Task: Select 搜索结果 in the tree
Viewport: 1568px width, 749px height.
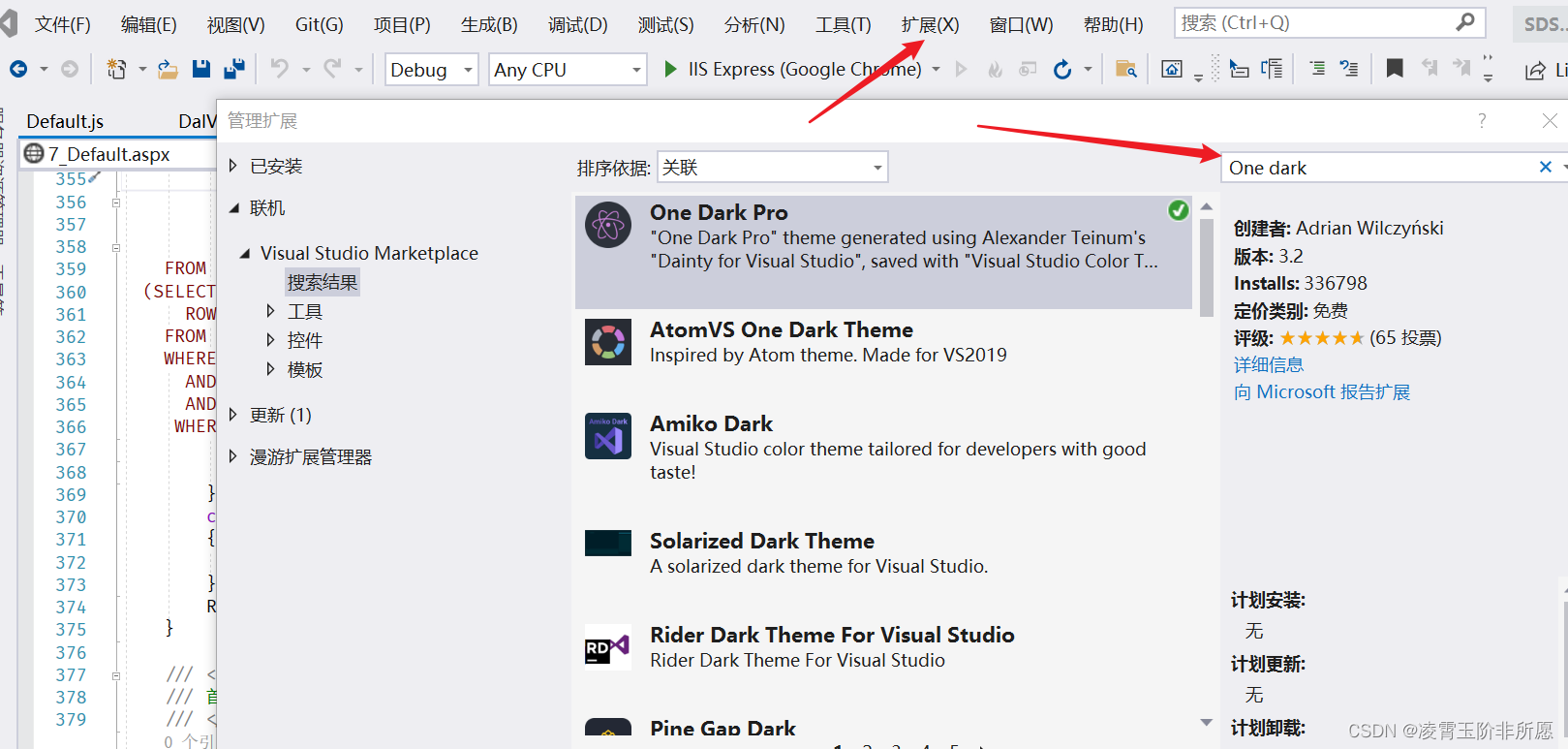Action: click(x=323, y=282)
